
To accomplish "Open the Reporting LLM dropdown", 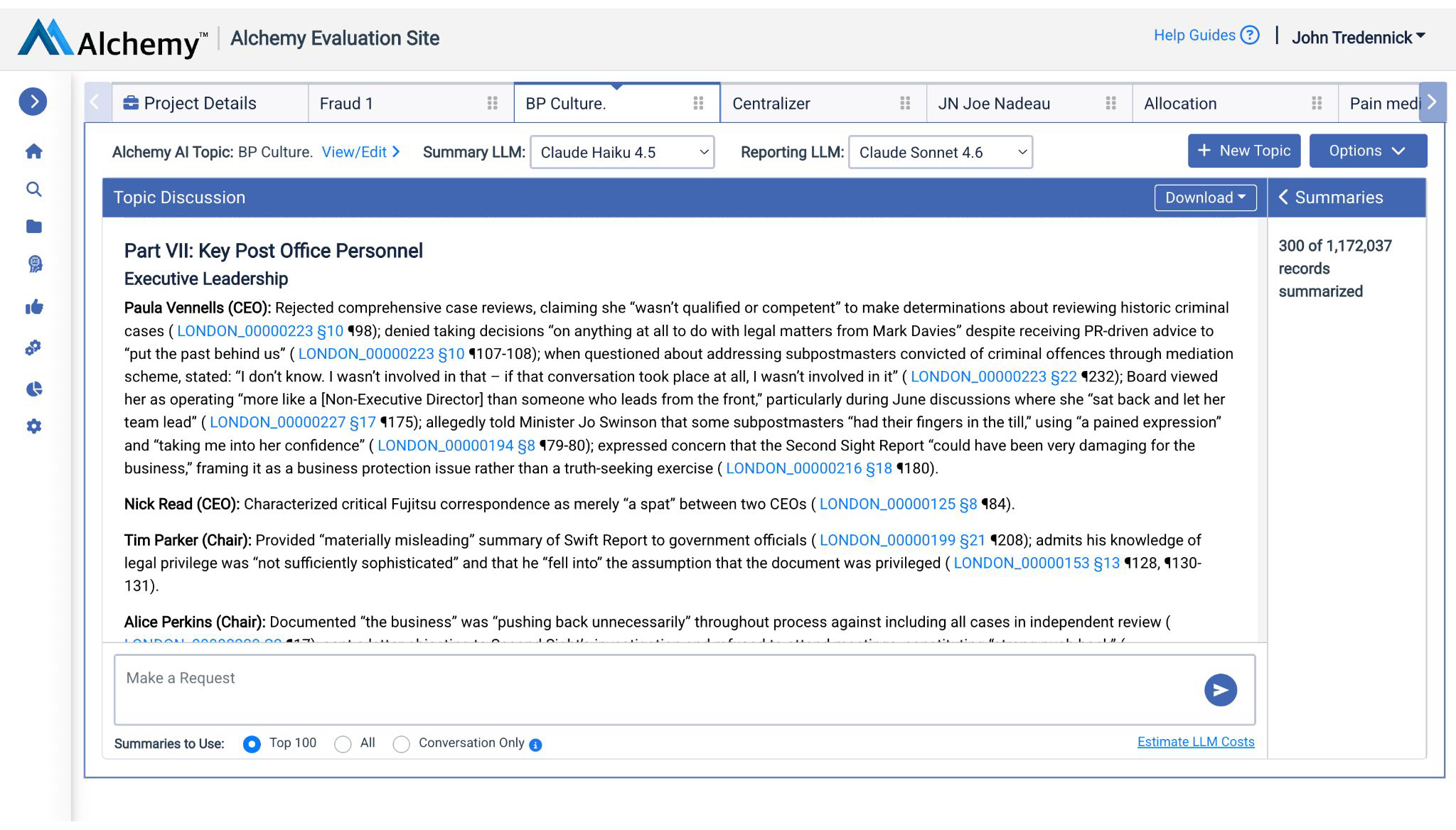I will (940, 152).
